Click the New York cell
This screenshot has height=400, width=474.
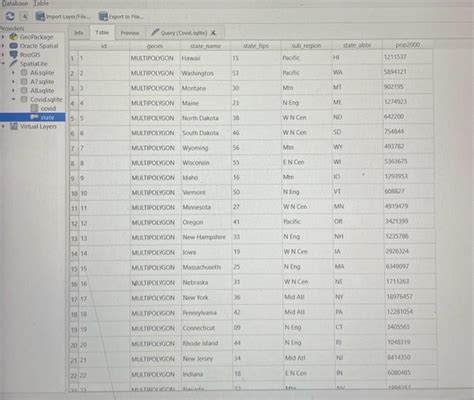click(207, 298)
